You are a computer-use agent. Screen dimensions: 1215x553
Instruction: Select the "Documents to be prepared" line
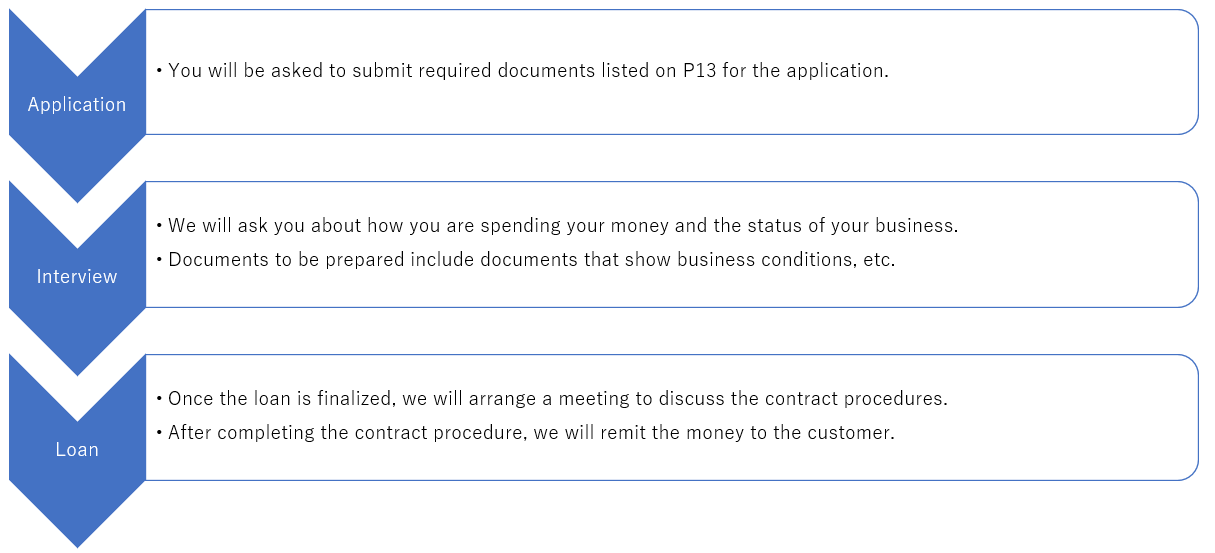tap(525, 260)
